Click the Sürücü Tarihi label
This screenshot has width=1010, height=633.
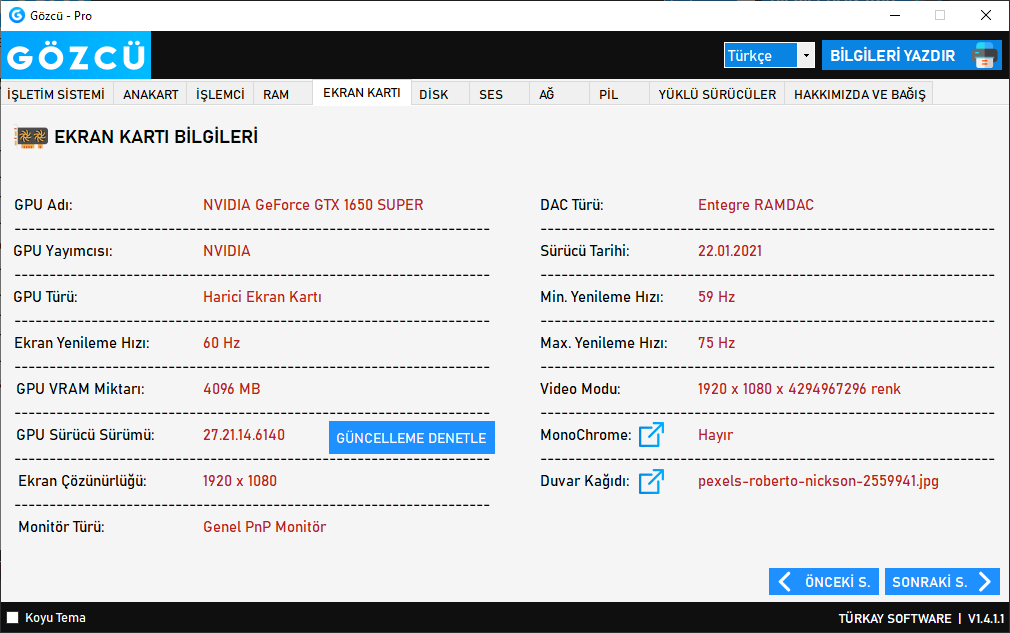(x=585, y=250)
